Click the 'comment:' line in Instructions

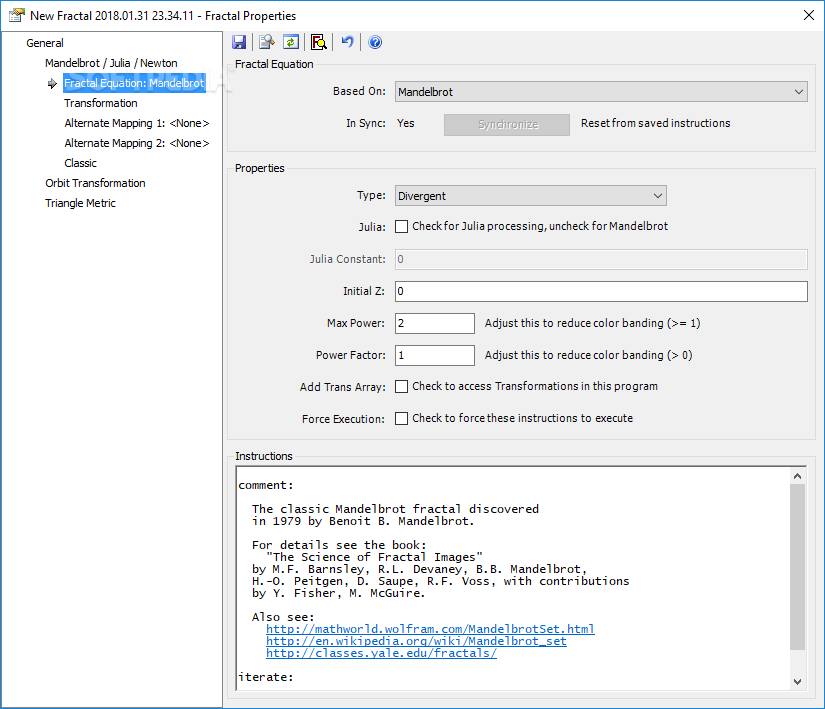[266, 485]
